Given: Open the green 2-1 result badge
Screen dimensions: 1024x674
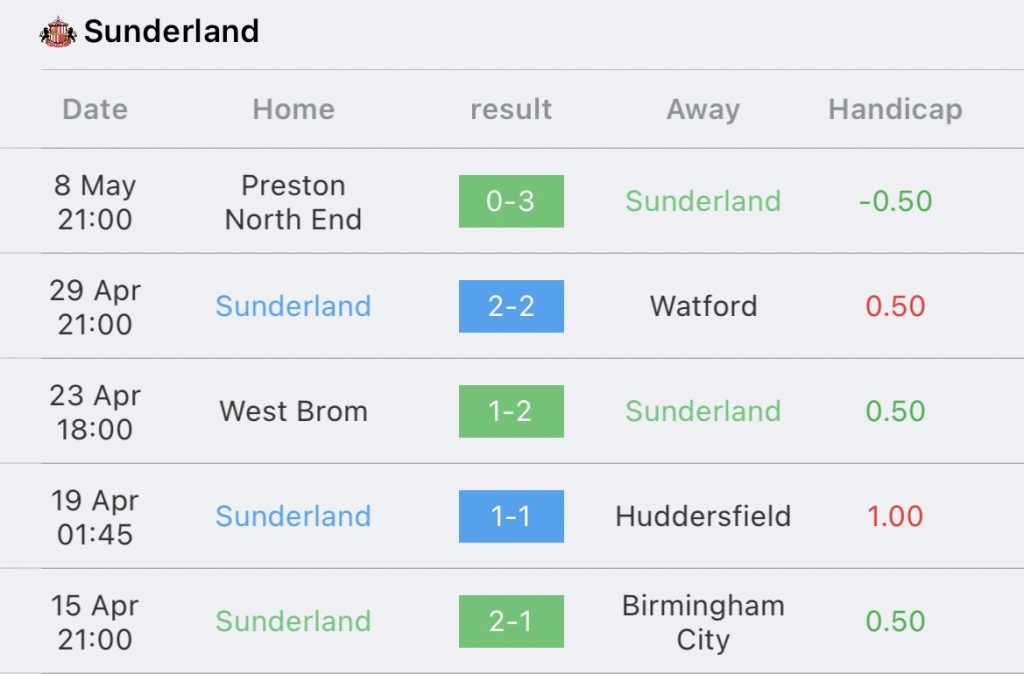Looking at the screenshot, I should (511, 622).
